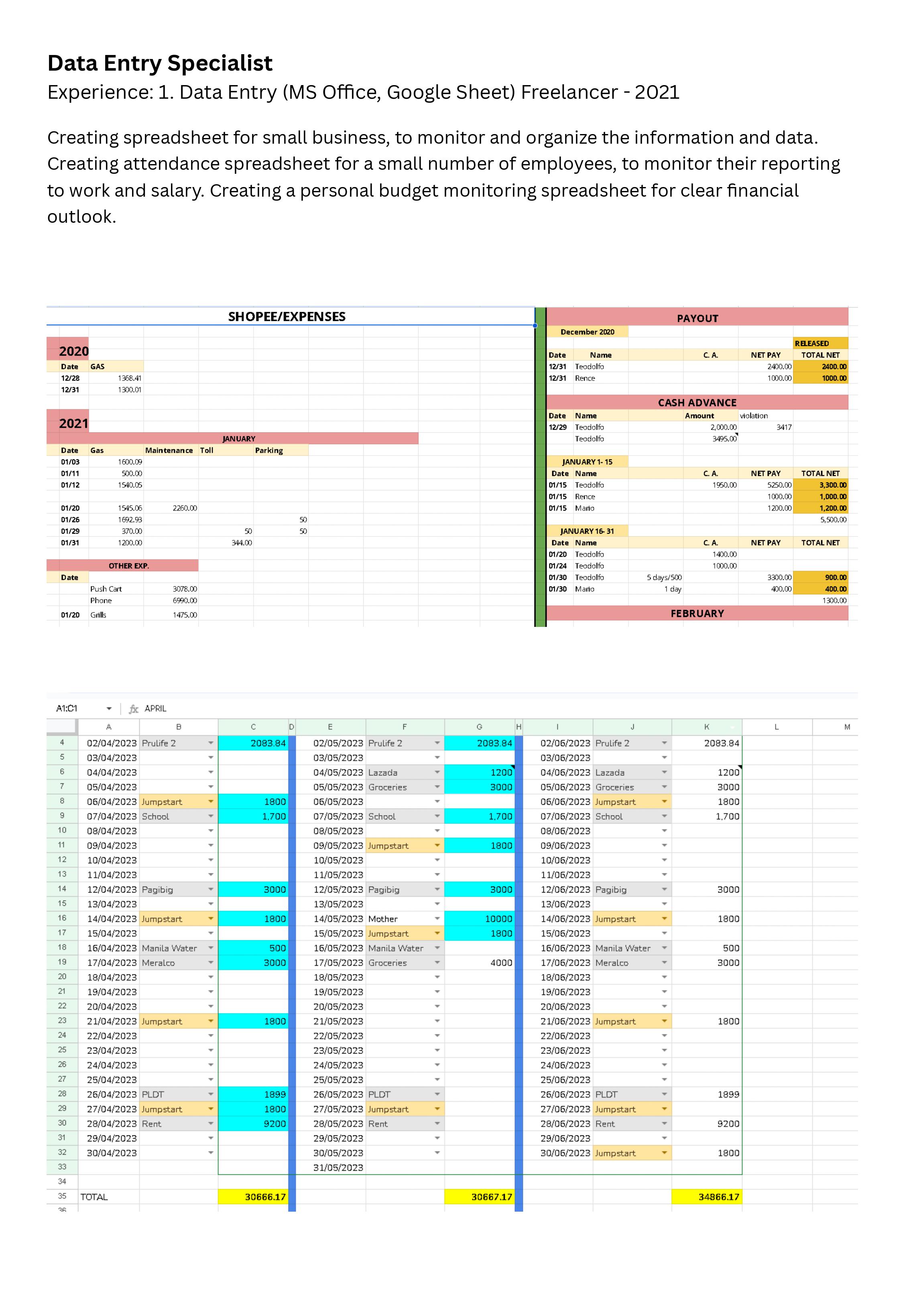903x1316 pixels.
Task: Click the JANUARY 1- 15 label cell
Action: 587,462
